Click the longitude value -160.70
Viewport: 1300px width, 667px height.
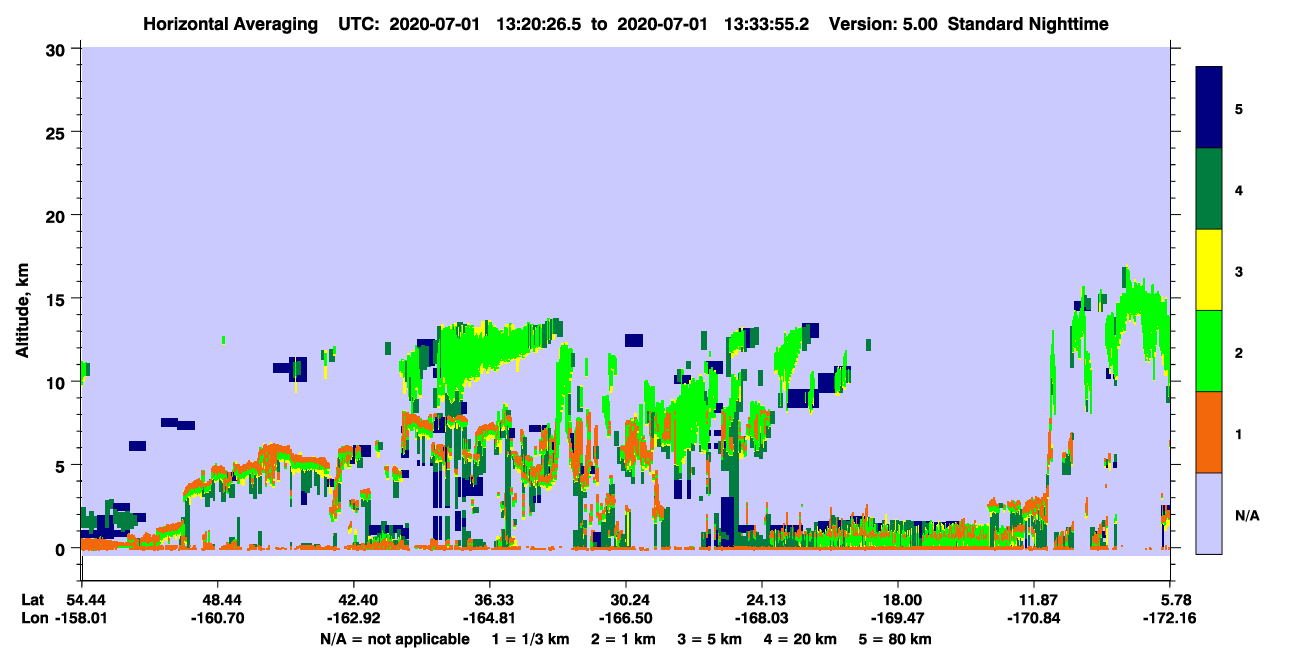217,619
